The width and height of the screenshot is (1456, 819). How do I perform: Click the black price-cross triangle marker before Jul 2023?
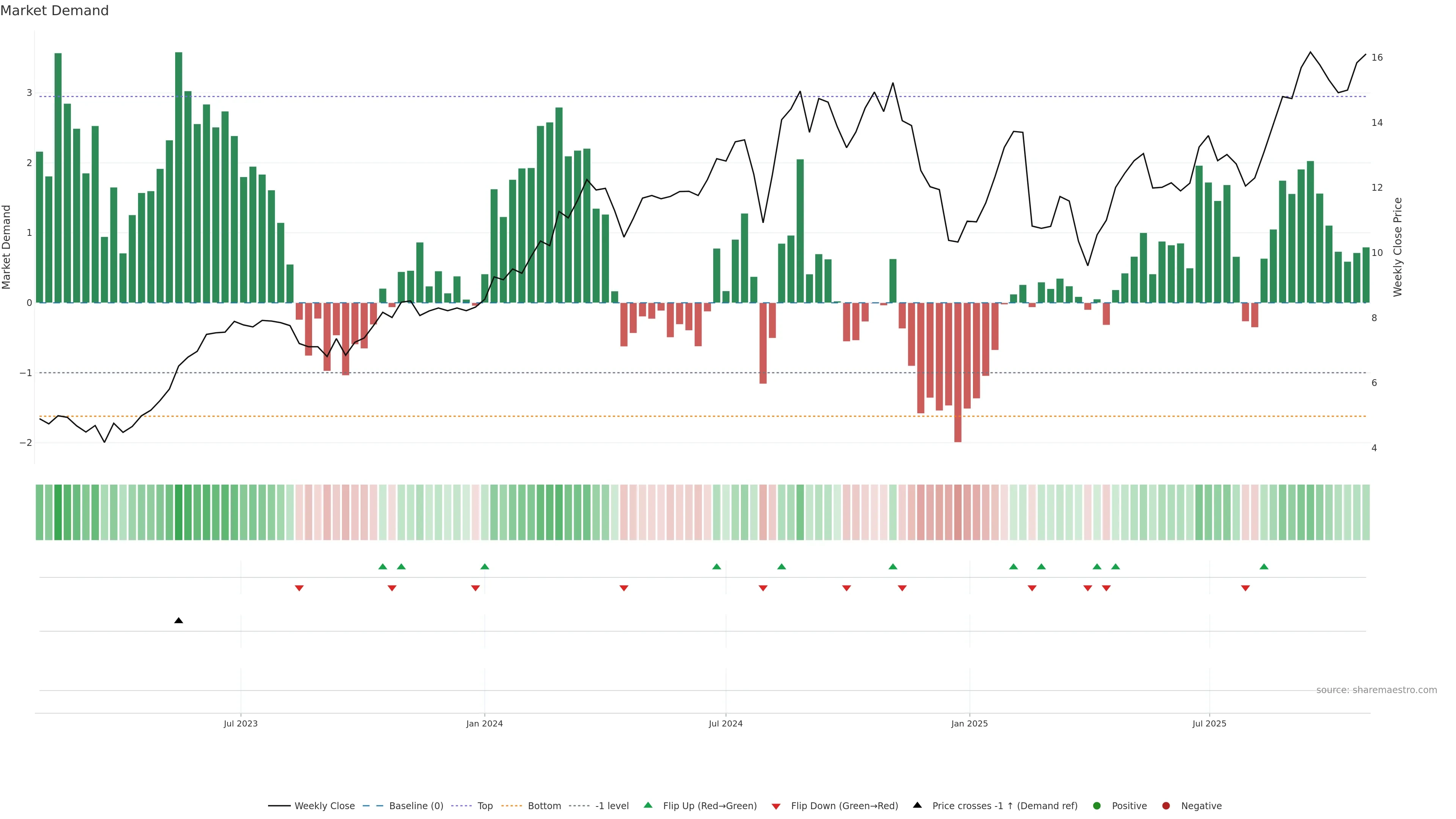[x=179, y=621]
